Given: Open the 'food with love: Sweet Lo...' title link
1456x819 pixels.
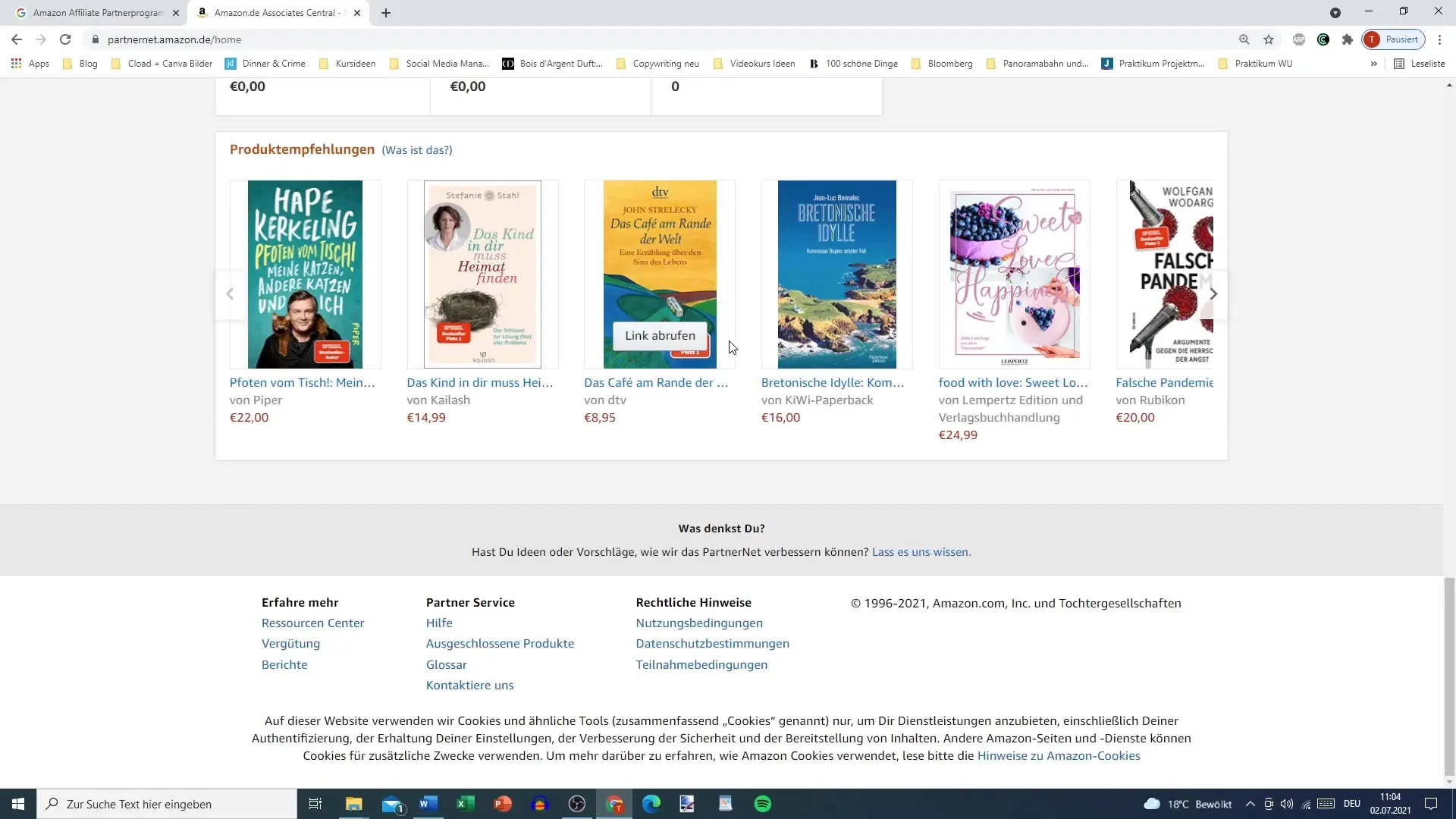Looking at the screenshot, I should click(1013, 383).
